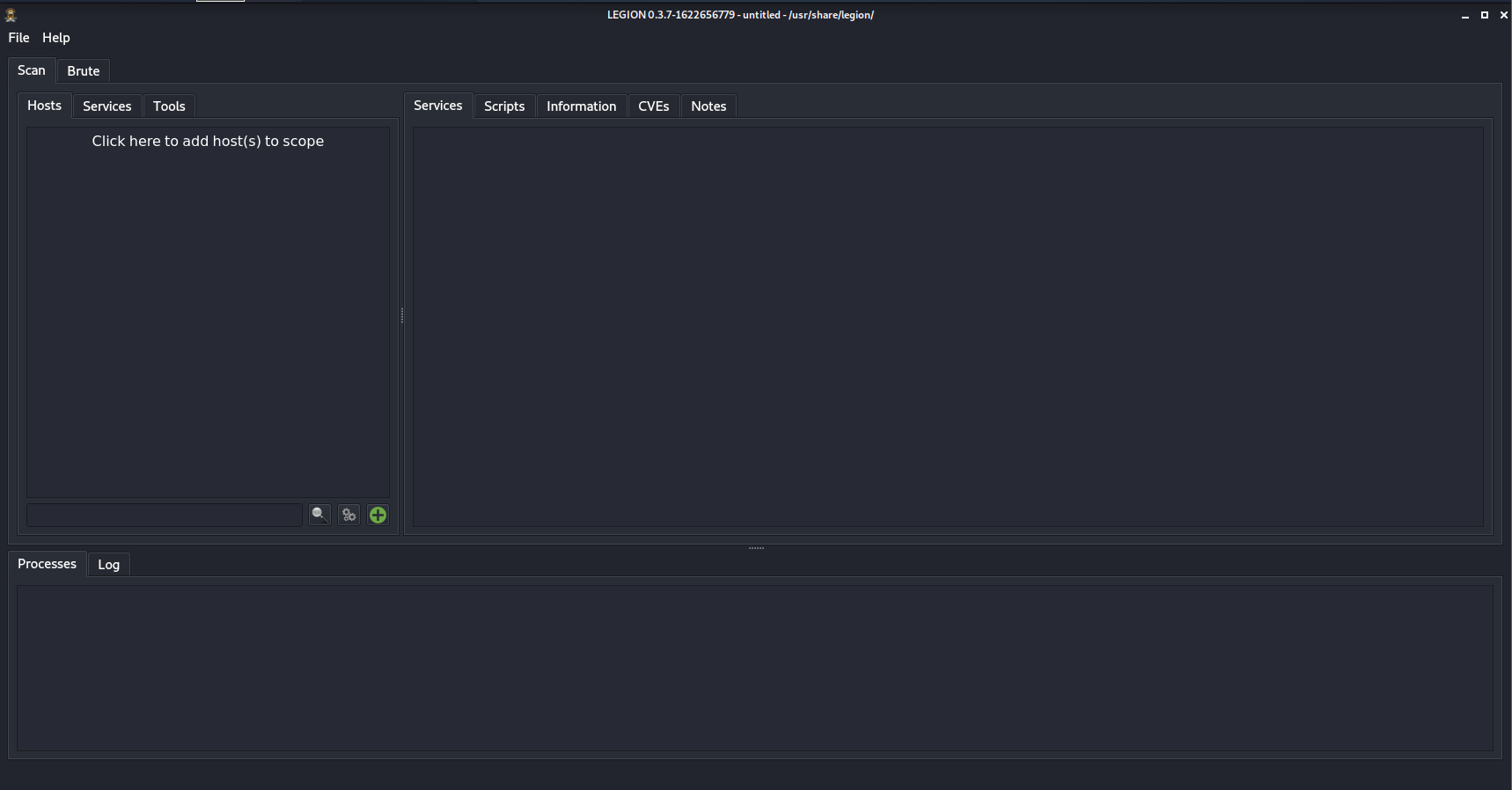
Task: Switch to the CVEs tab
Action: (x=654, y=106)
